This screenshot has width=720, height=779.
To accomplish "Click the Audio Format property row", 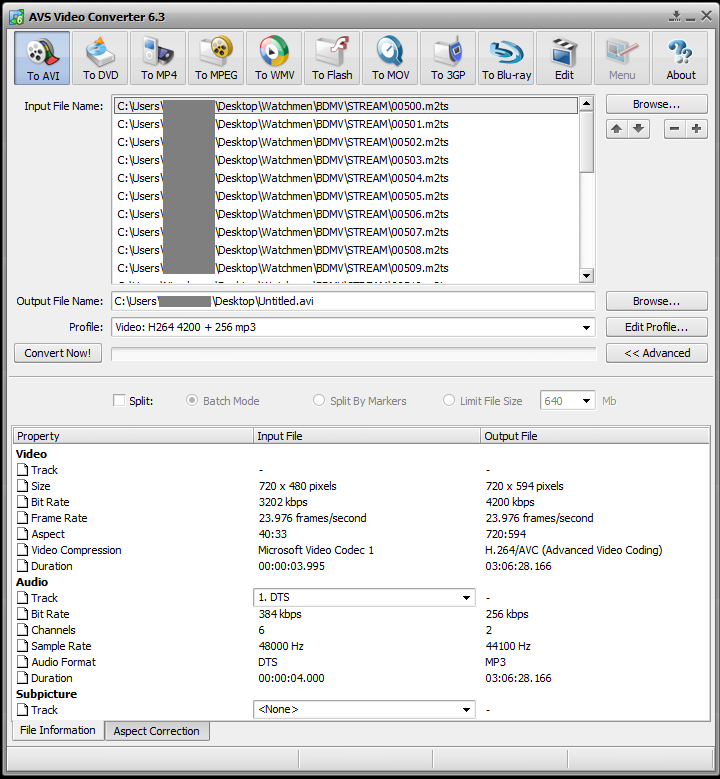I will point(361,662).
